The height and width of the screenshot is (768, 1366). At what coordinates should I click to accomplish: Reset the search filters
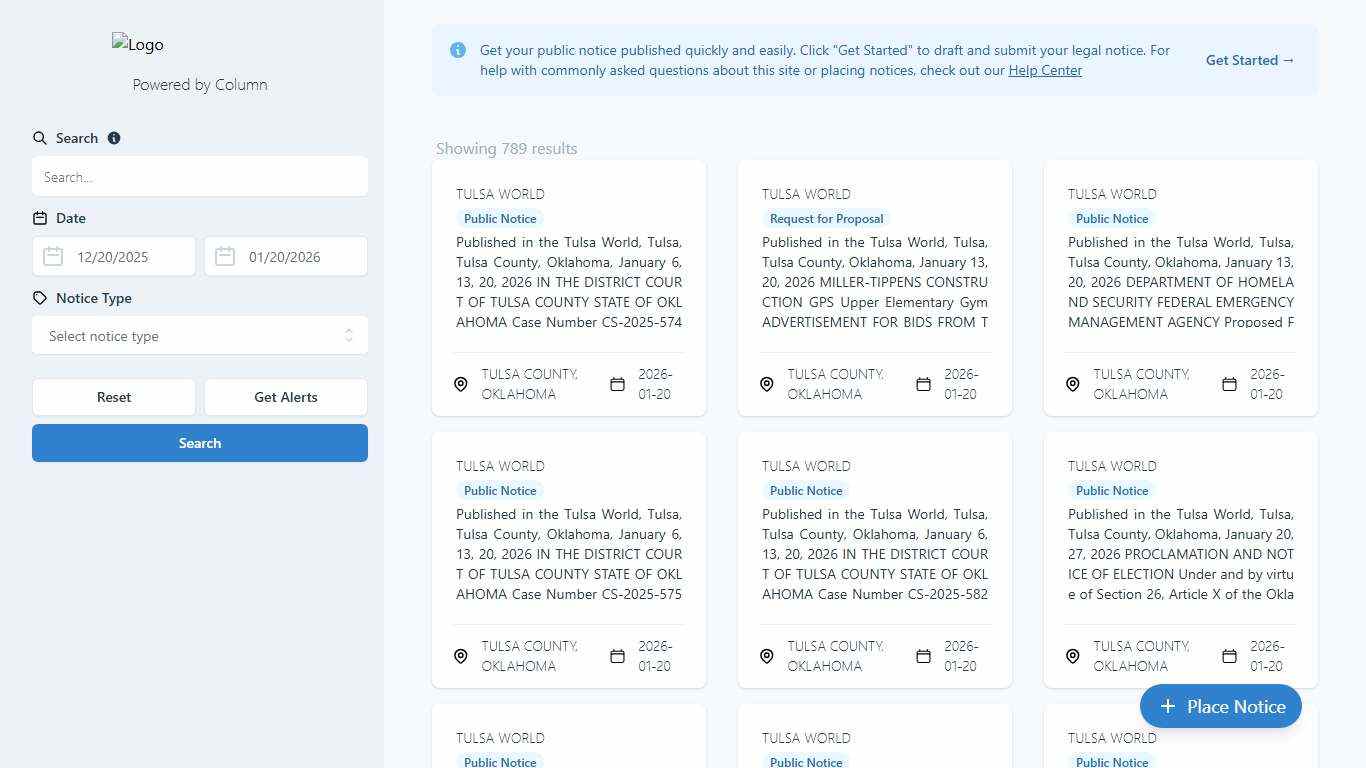pyautogui.click(x=114, y=397)
